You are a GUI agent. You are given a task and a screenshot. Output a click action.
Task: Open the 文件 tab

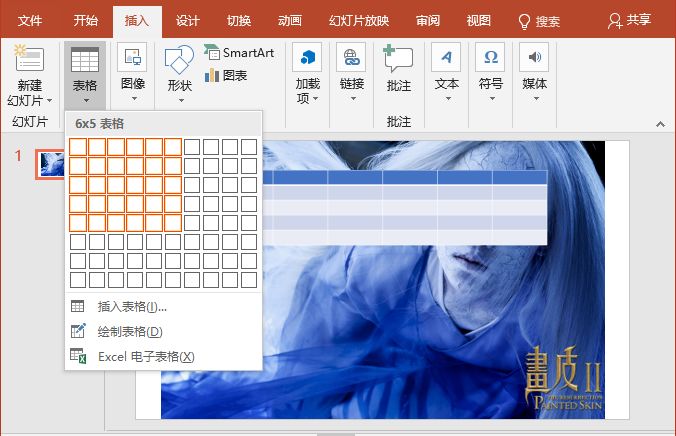[30, 20]
